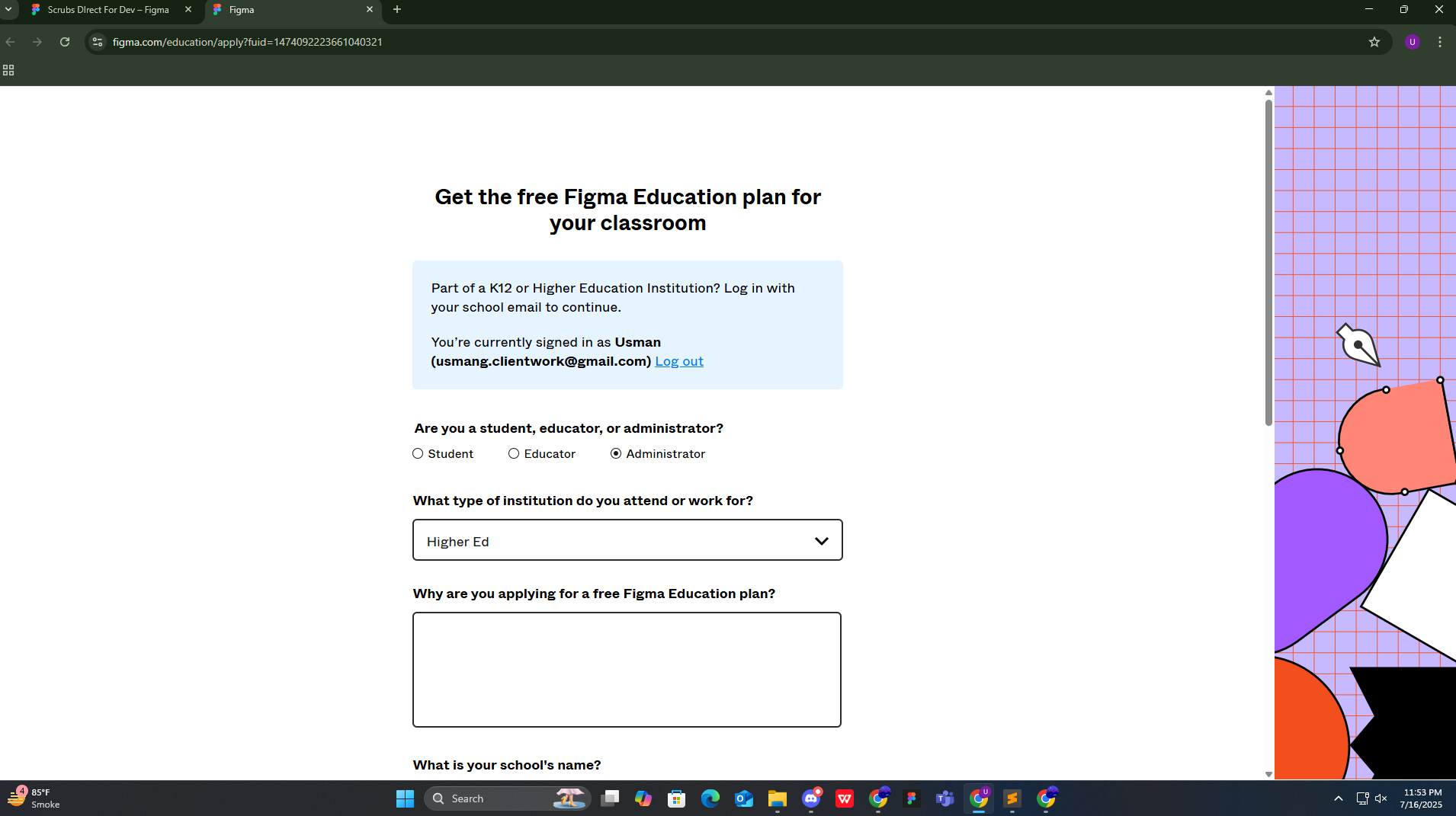The width and height of the screenshot is (1456, 816).
Task: Open the apps grid in bookmarks bar
Action: pos(8,70)
